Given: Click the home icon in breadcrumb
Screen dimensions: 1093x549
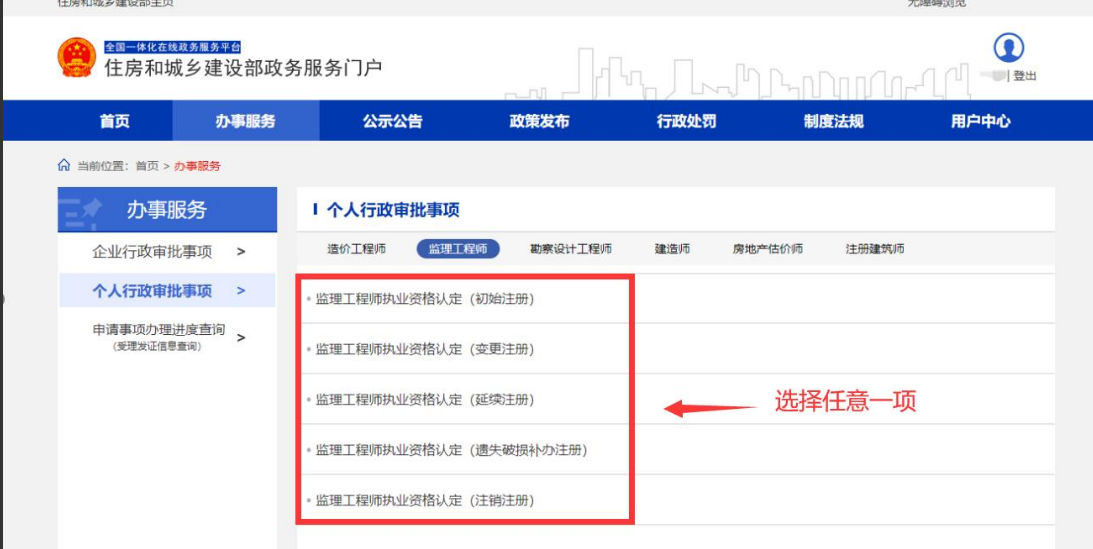Looking at the screenshot, I should [64, 165].
